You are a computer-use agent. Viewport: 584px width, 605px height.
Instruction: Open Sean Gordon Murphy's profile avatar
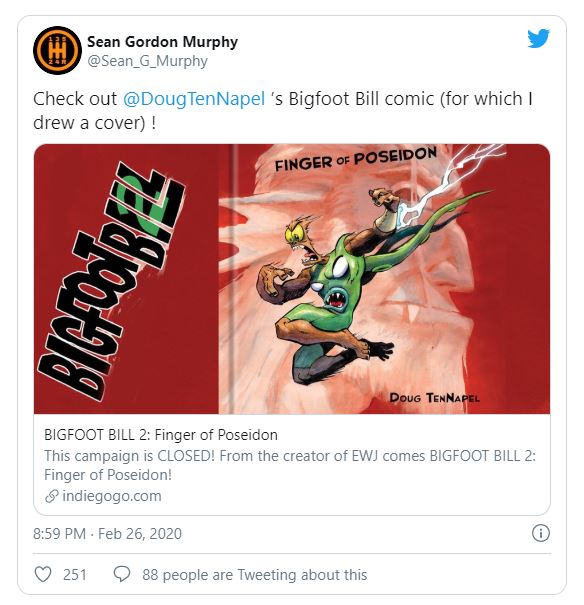[x=57, y=50]
